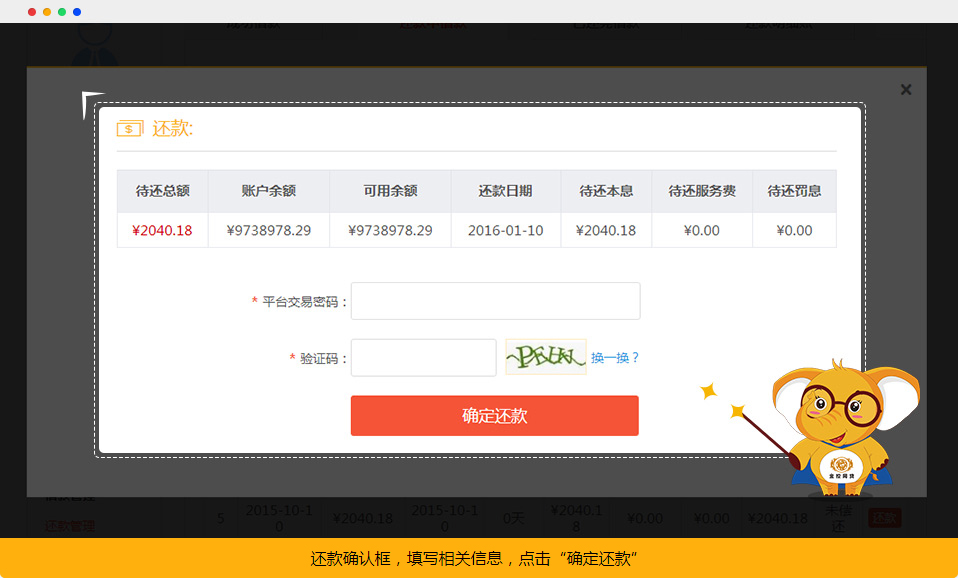Close the repayment dialog with the X
Image resolution: width=958 pixels, height=578 pixels.
(x=906, y=90)
